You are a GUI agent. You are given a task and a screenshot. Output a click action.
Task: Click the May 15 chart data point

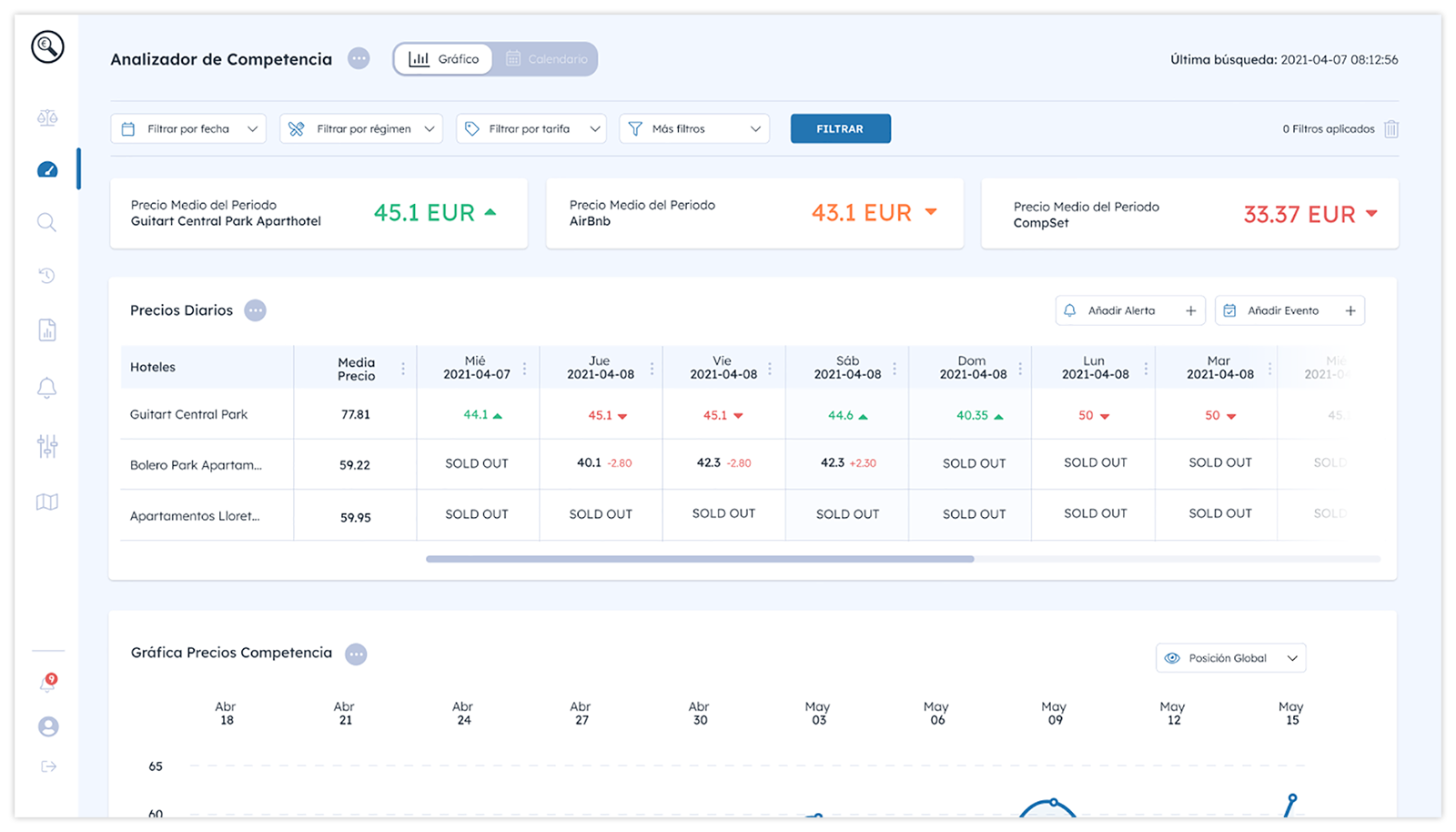(x=1292, y=798)
